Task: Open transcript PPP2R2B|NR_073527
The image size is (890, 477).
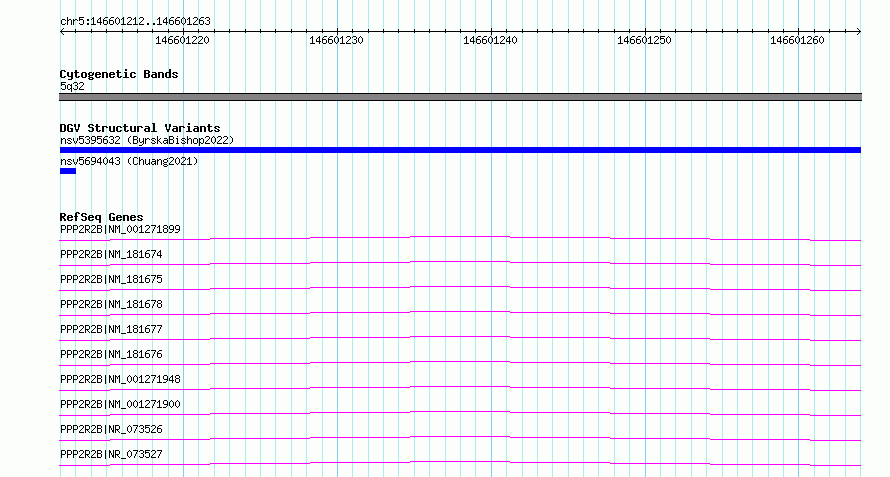Action: pos(111,454)
